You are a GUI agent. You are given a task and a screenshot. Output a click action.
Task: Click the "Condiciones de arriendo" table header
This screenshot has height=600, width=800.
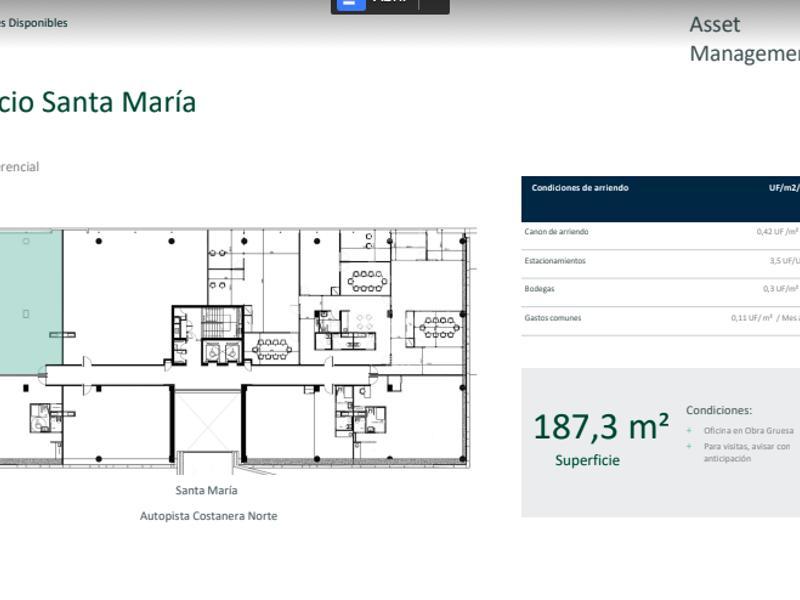pos(580,188)
